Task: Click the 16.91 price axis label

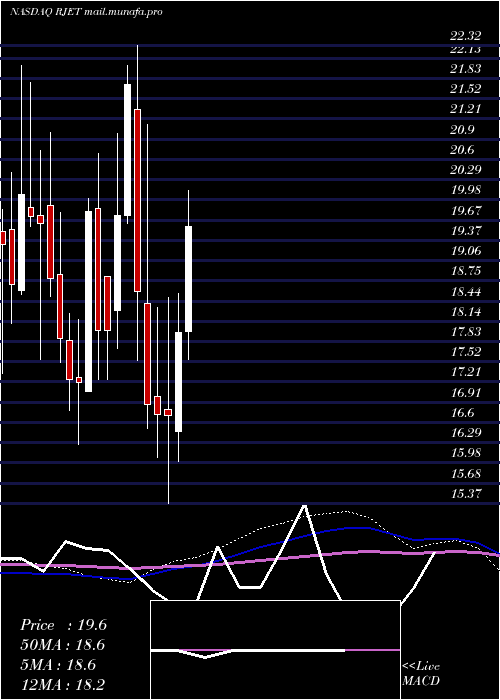Action: [x=465, y=392]
